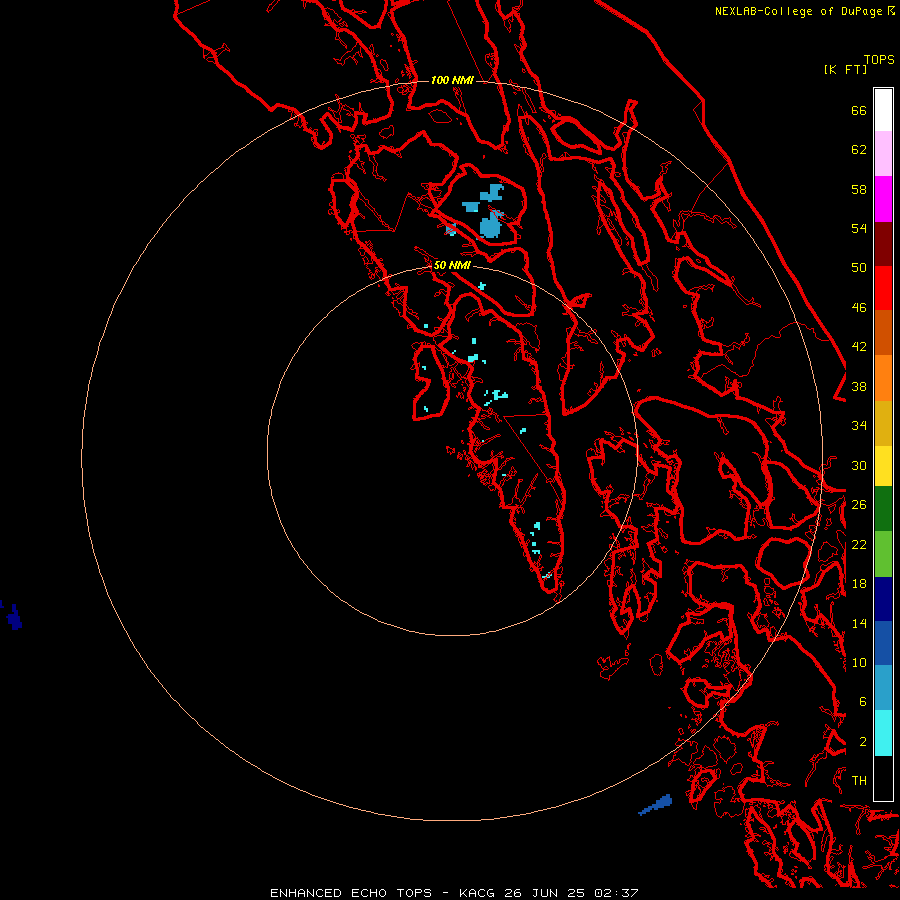Click the '34' legend value label
The image size is (900, 900).
(x=859, y=426)
